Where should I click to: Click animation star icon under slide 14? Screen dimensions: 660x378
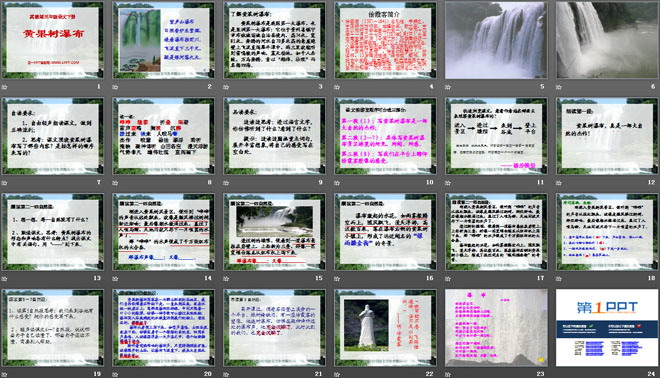pos(115,278)
